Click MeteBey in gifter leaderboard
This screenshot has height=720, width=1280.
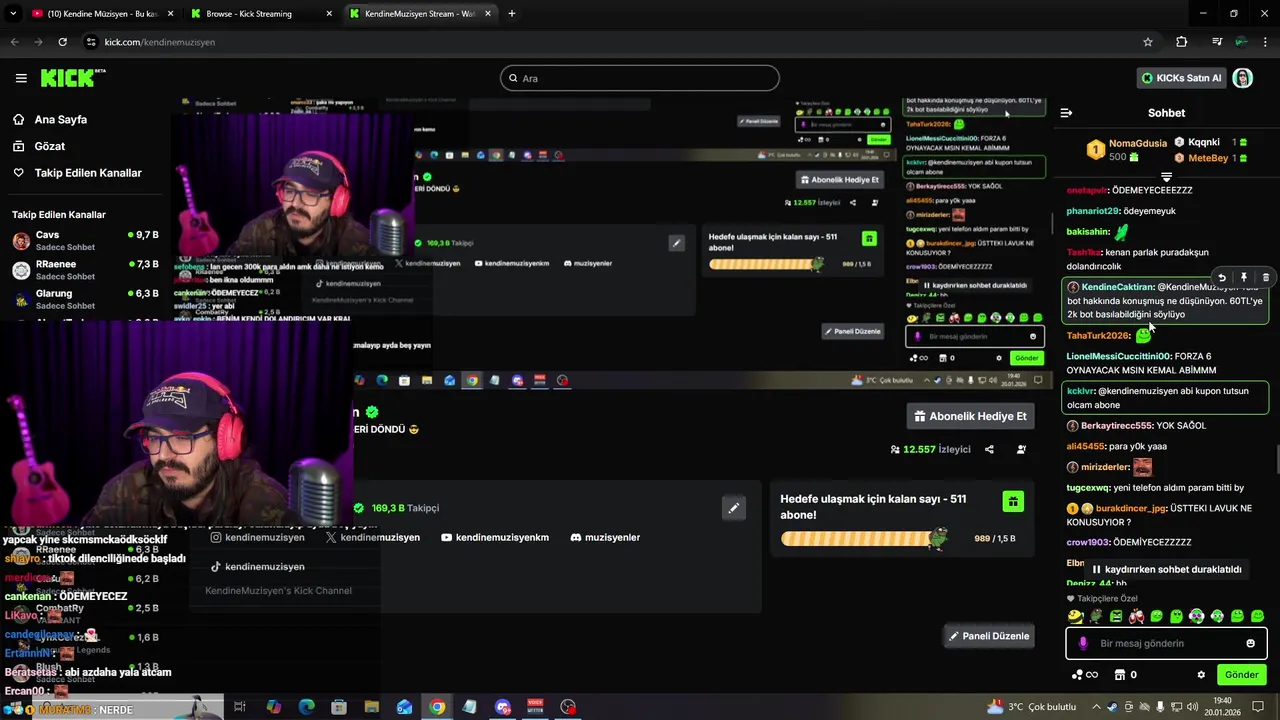tap(1208, 158)
